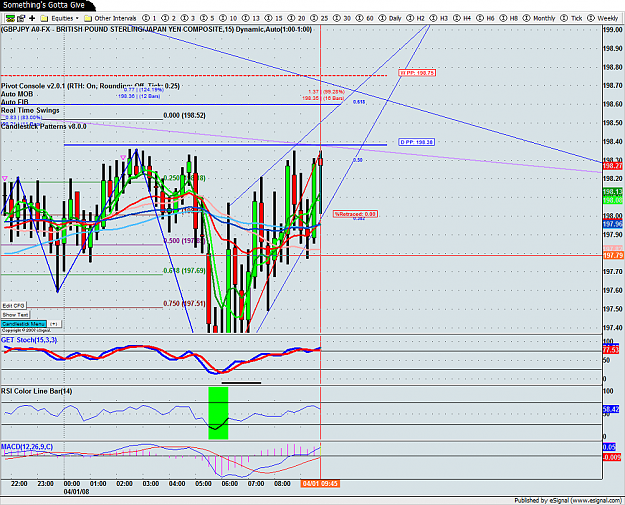Click the Show Text button
Screen dimensions: 625x505
[15, 315]
